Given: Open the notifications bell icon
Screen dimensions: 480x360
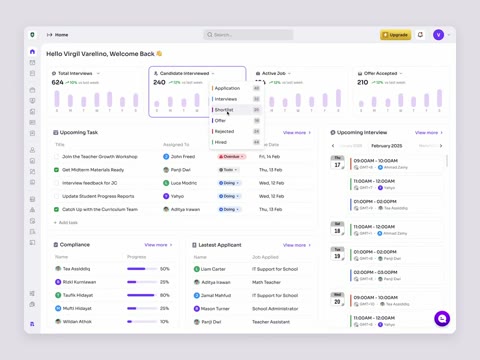Looking at the screenshot, I should (420, 35).
